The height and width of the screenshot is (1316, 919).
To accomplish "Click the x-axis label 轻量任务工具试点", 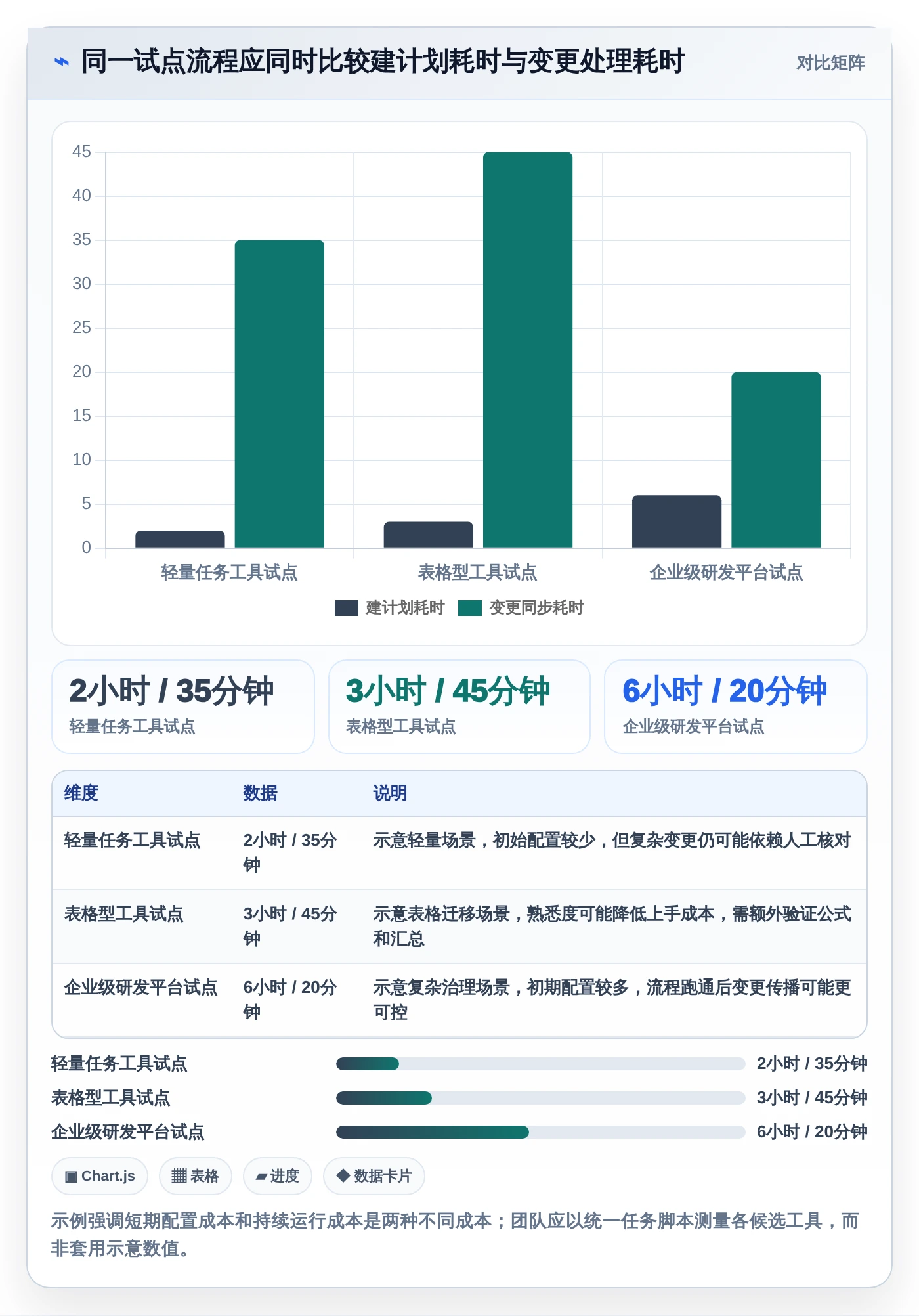I will (230, 573).
